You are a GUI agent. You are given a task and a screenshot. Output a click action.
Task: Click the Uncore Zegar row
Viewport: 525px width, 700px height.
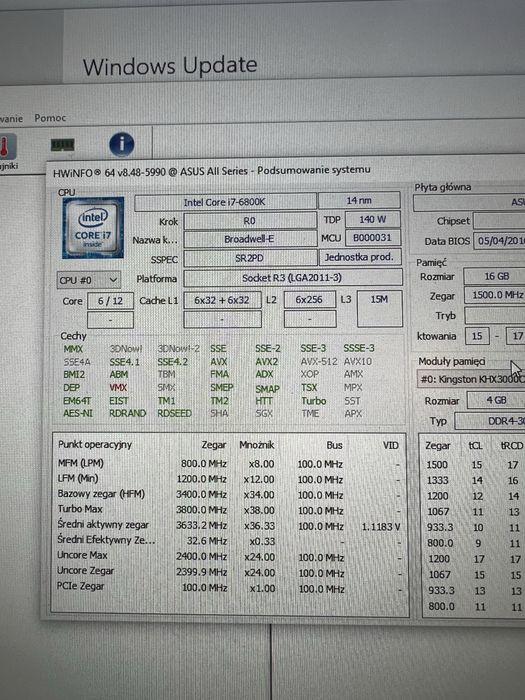[229, 572]
